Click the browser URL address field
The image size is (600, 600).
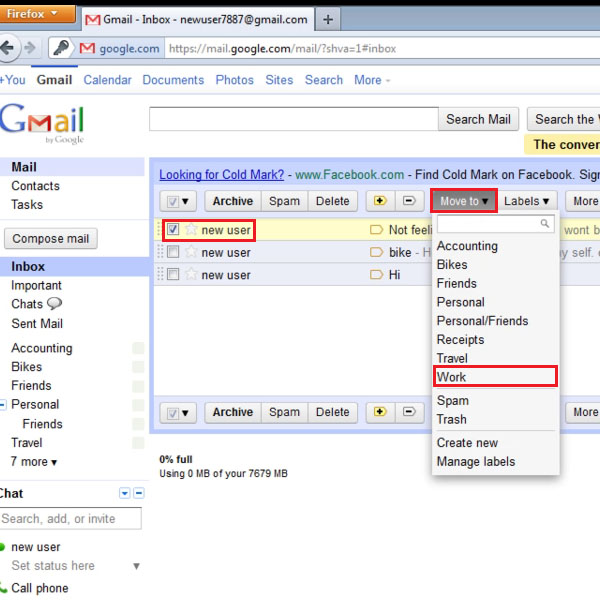tap(383, 49)
